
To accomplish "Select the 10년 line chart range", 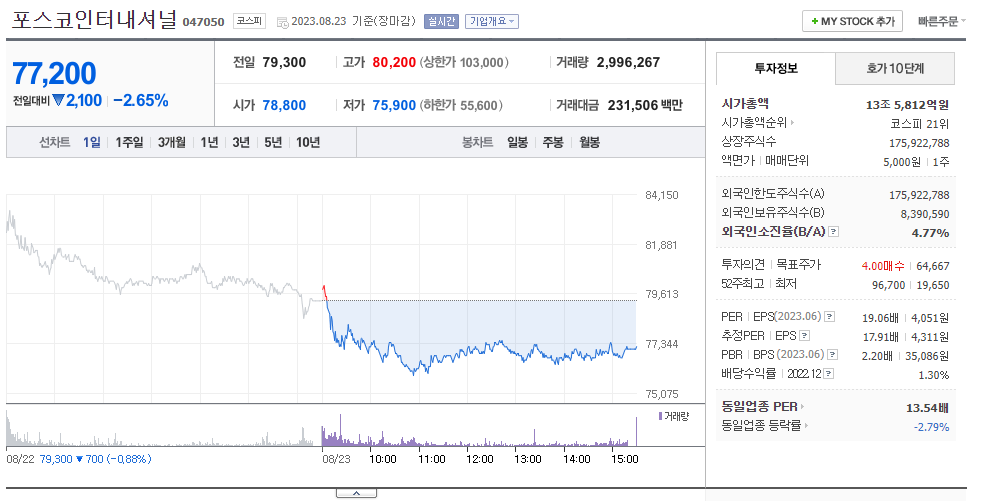I will pos(308,143).
